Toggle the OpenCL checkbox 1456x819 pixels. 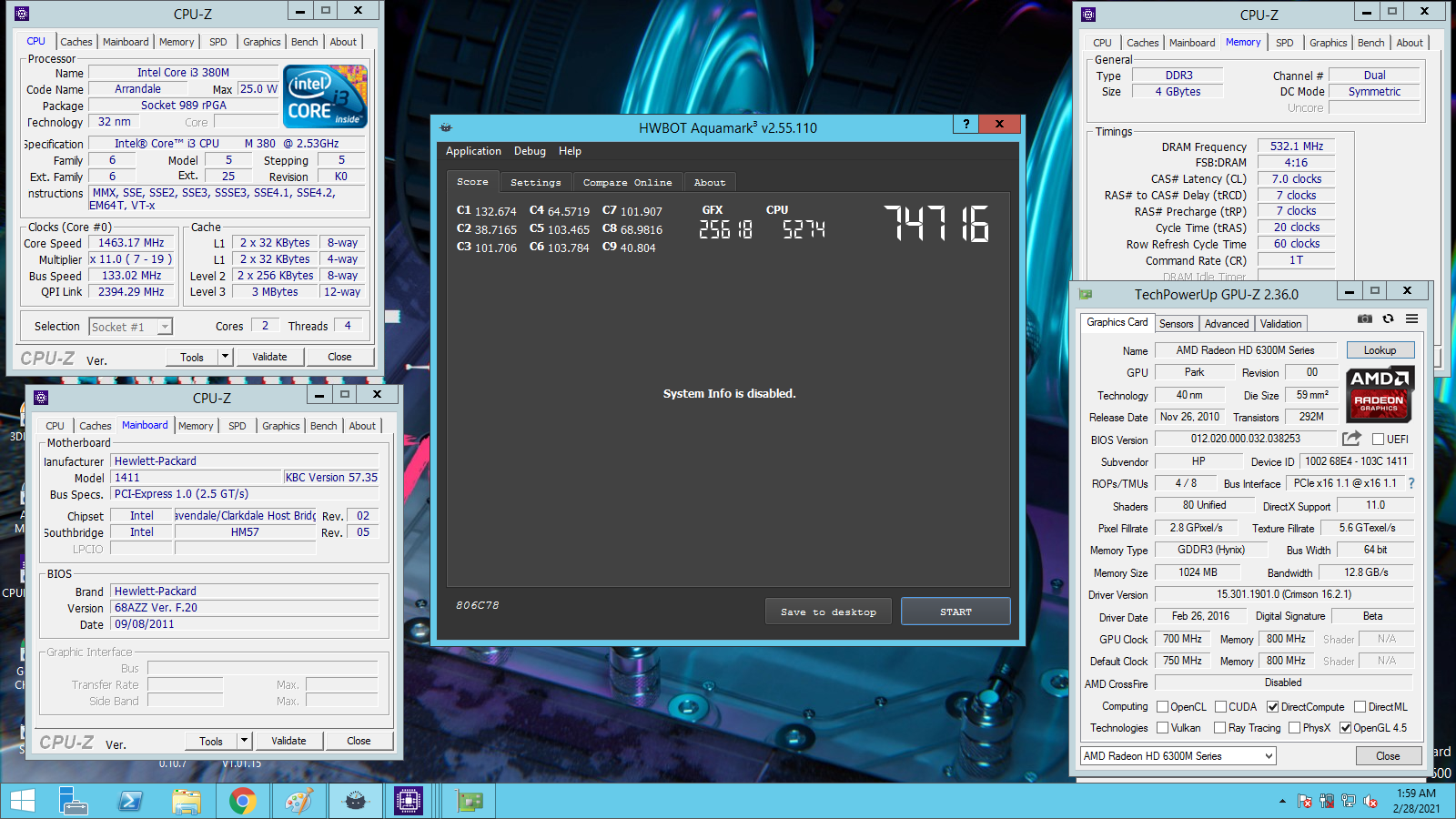click(1162, 707)
